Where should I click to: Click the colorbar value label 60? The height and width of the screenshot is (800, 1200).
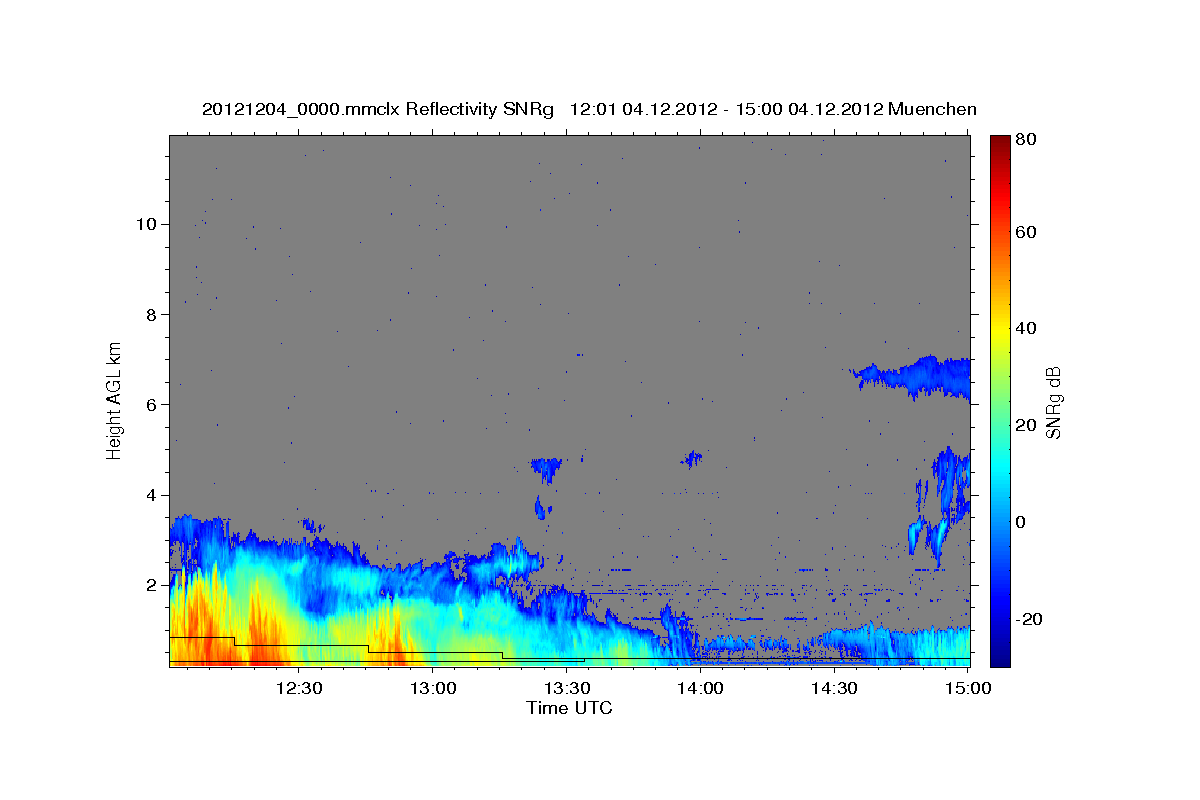1025,232
